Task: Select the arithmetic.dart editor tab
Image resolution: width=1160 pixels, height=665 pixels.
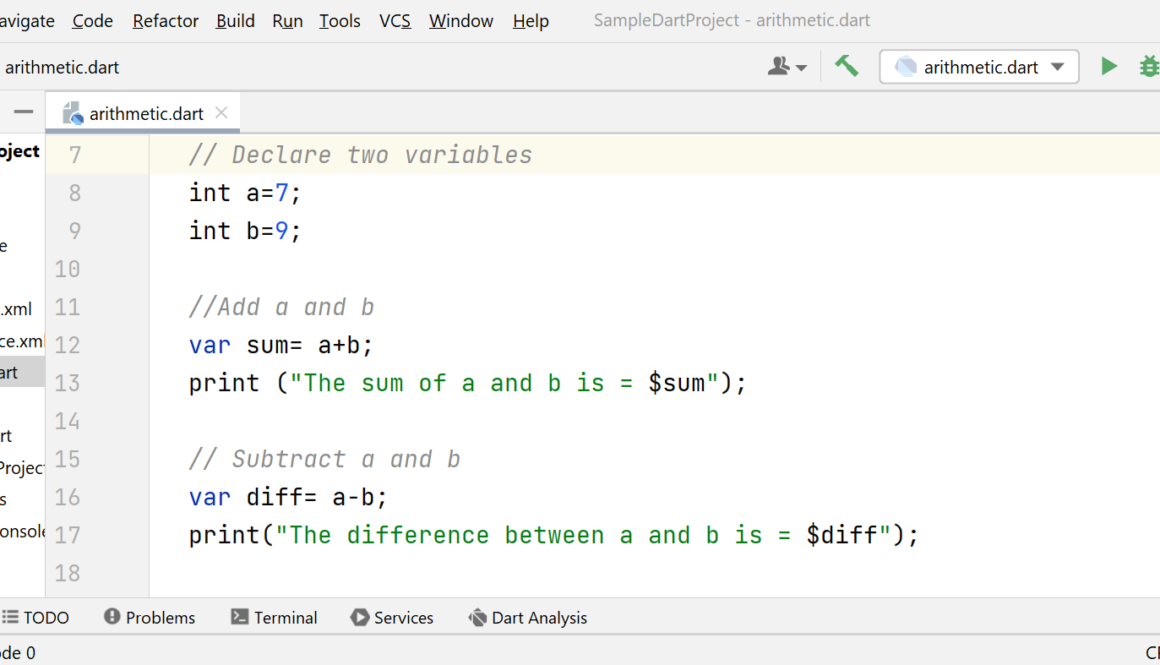Action: tap(145, 114)
